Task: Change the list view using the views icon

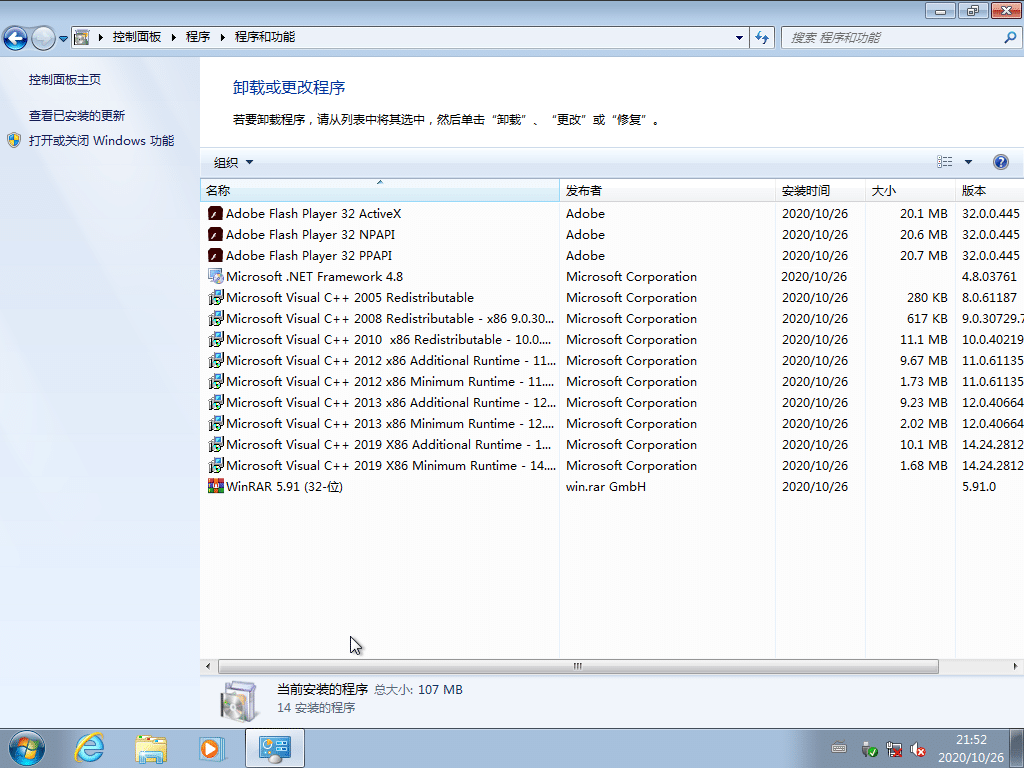Action: coord(945,161)
